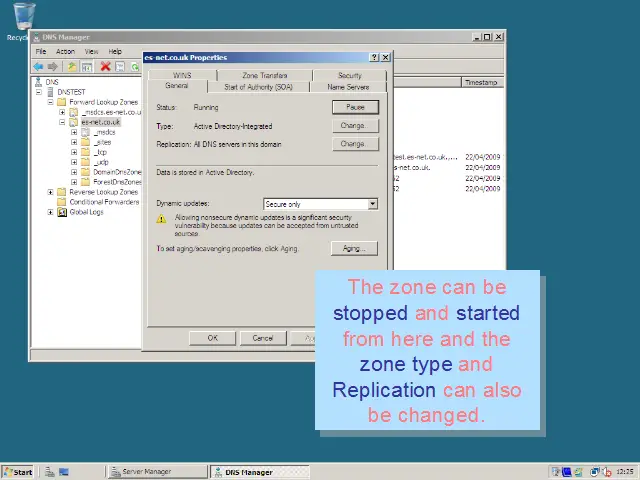640x480 pixels.
Task: Click the Timestamp column header
Action: 482,82
